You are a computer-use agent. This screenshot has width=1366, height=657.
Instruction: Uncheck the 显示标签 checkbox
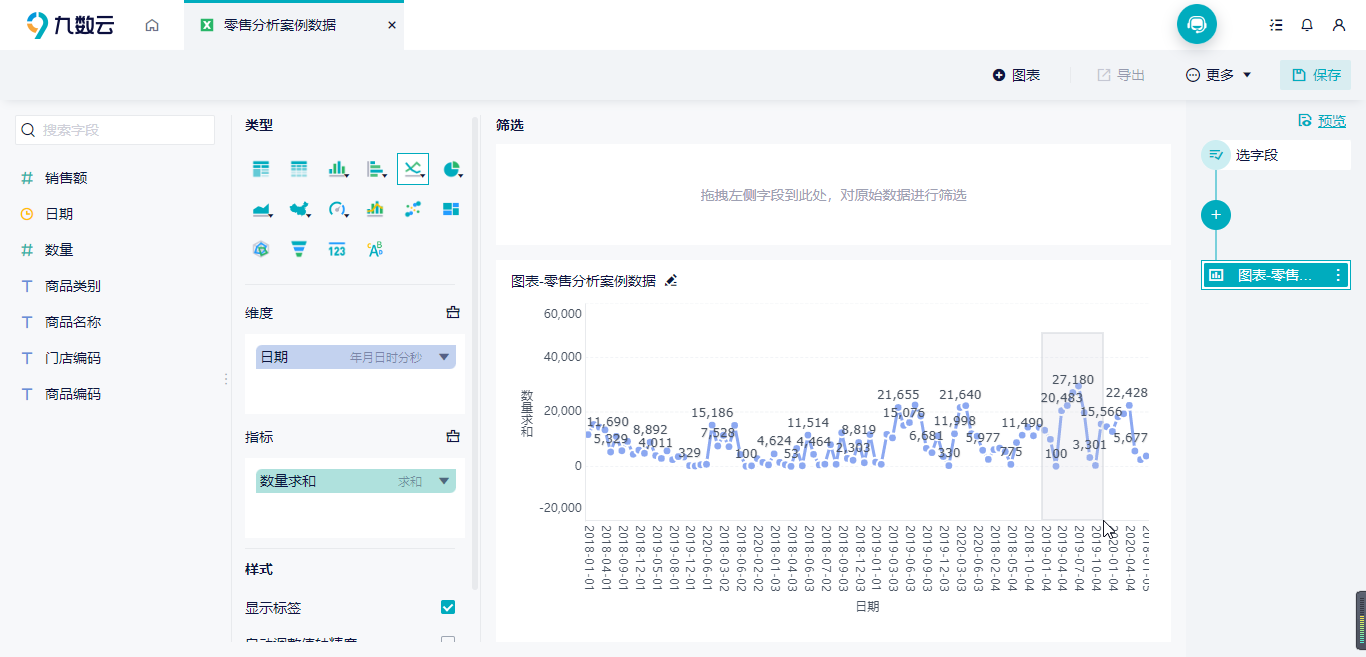(448, 608)
